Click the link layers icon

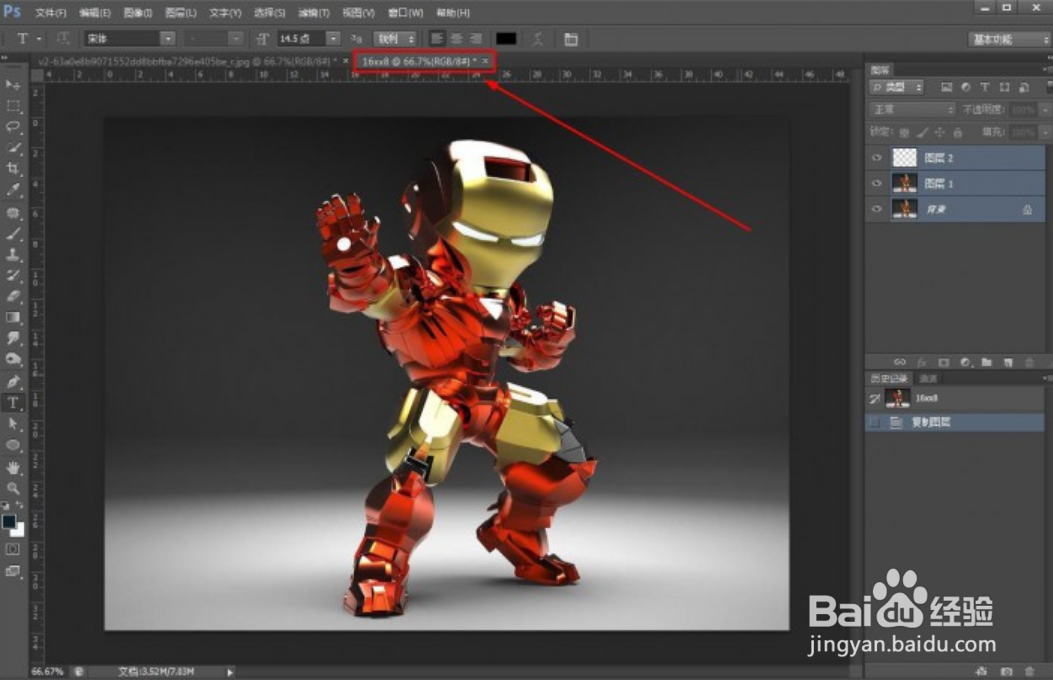pos(900,362)
